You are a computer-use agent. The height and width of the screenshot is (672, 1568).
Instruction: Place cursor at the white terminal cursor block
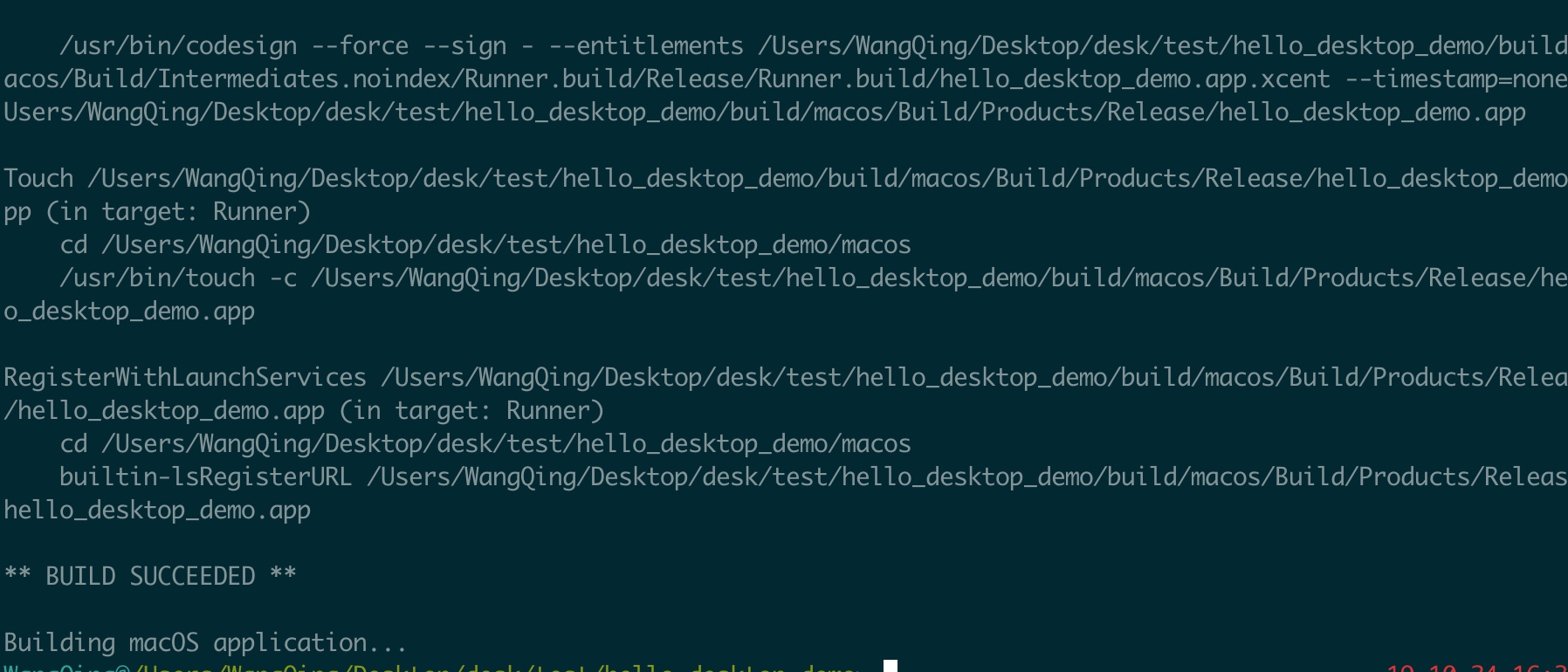pos(890,667)
